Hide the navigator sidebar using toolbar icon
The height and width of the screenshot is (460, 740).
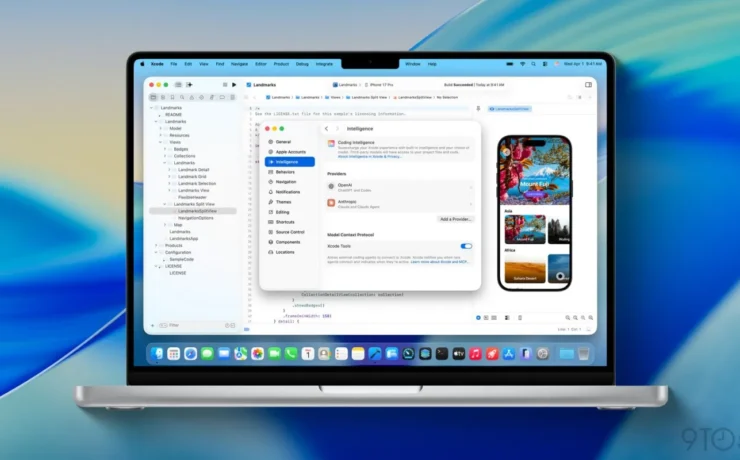point(178,85)
